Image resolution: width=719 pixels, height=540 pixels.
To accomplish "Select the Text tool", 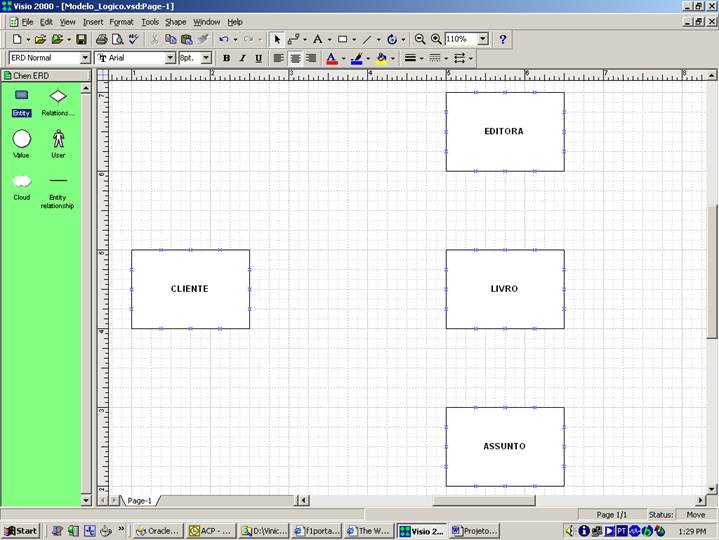I will (318, 39).
